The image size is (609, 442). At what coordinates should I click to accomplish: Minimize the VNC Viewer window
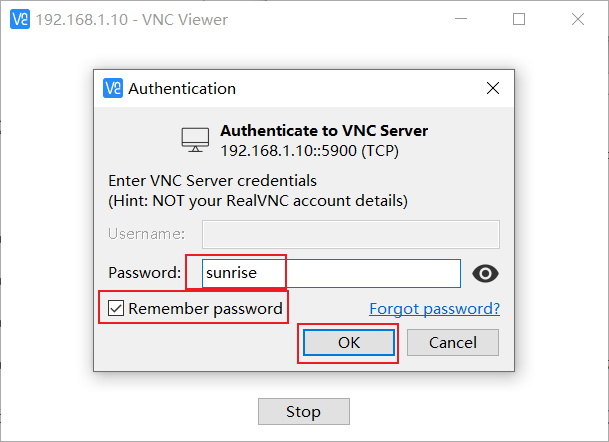461,19
